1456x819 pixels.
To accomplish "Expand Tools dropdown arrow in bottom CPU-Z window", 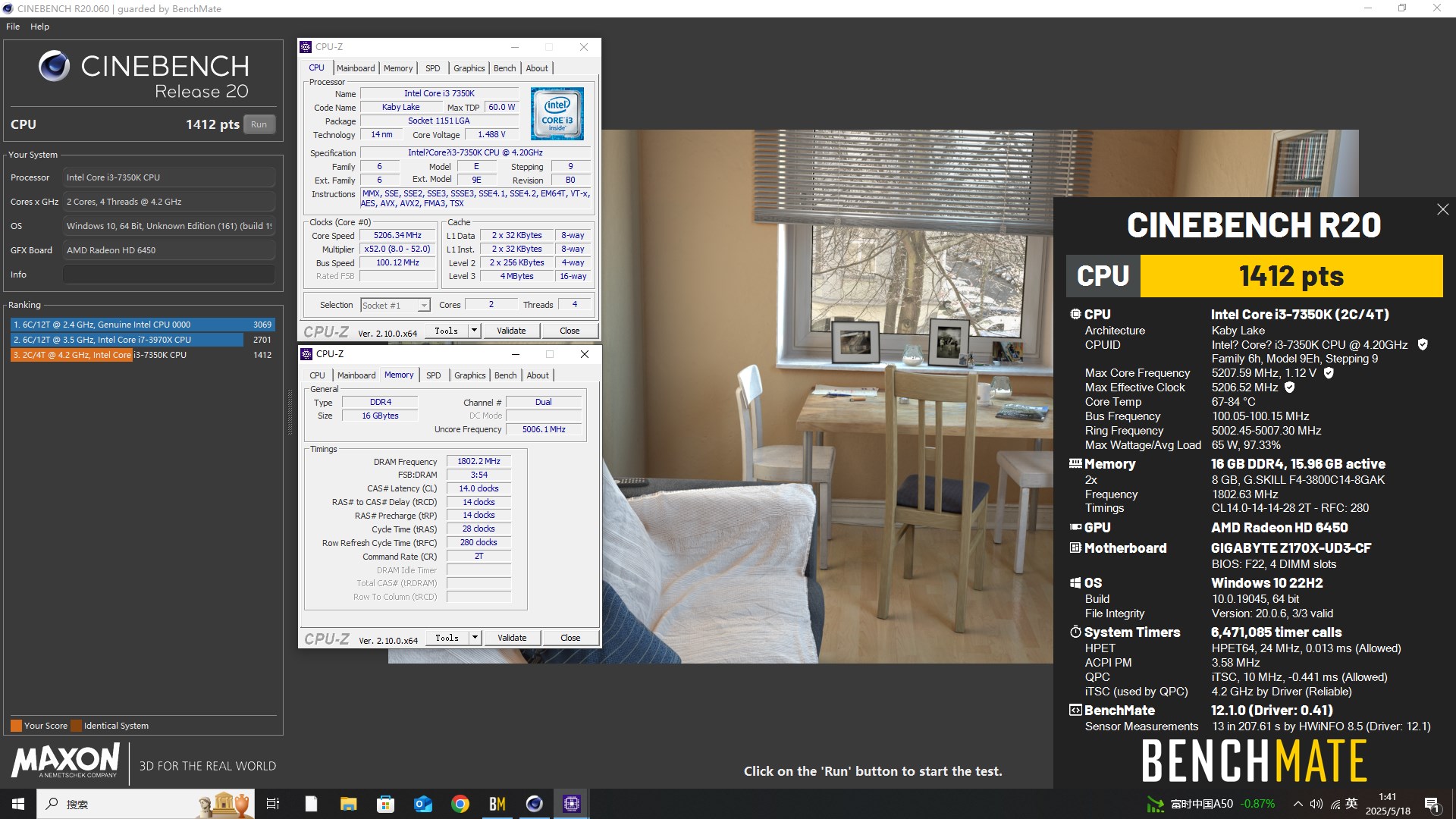I will point(475,638).
